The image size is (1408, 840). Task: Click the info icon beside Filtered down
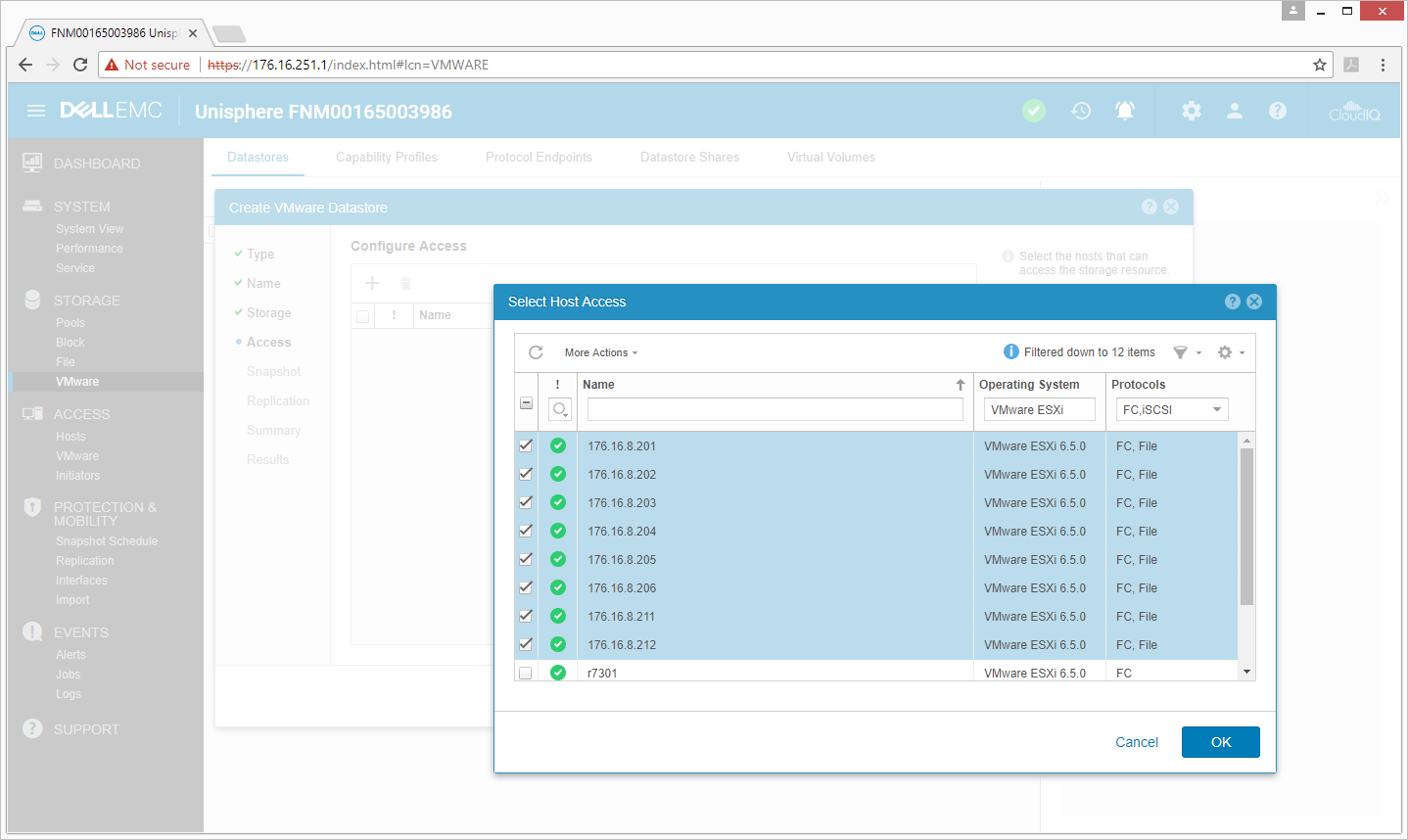pyautogui.click(x=1011, y=352)
